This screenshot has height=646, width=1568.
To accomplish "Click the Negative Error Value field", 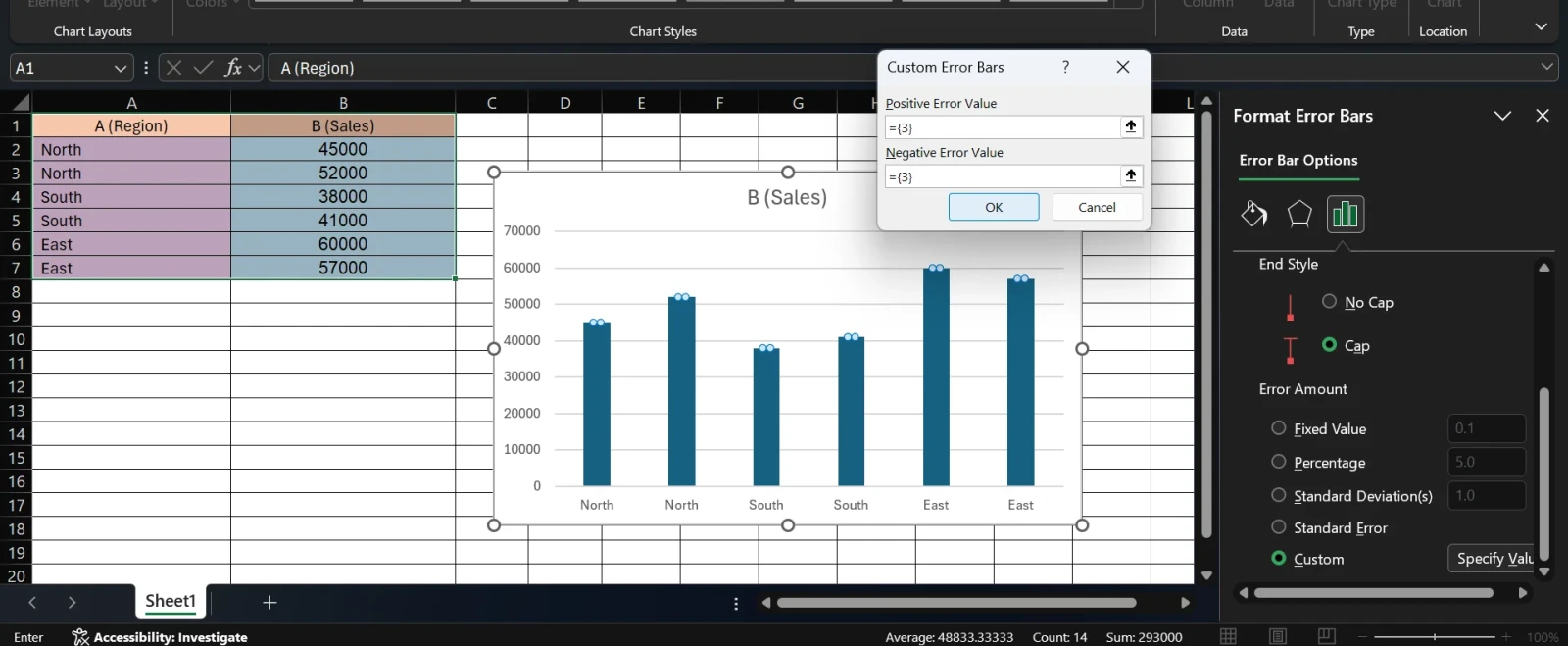I will tap(1003, 176).
